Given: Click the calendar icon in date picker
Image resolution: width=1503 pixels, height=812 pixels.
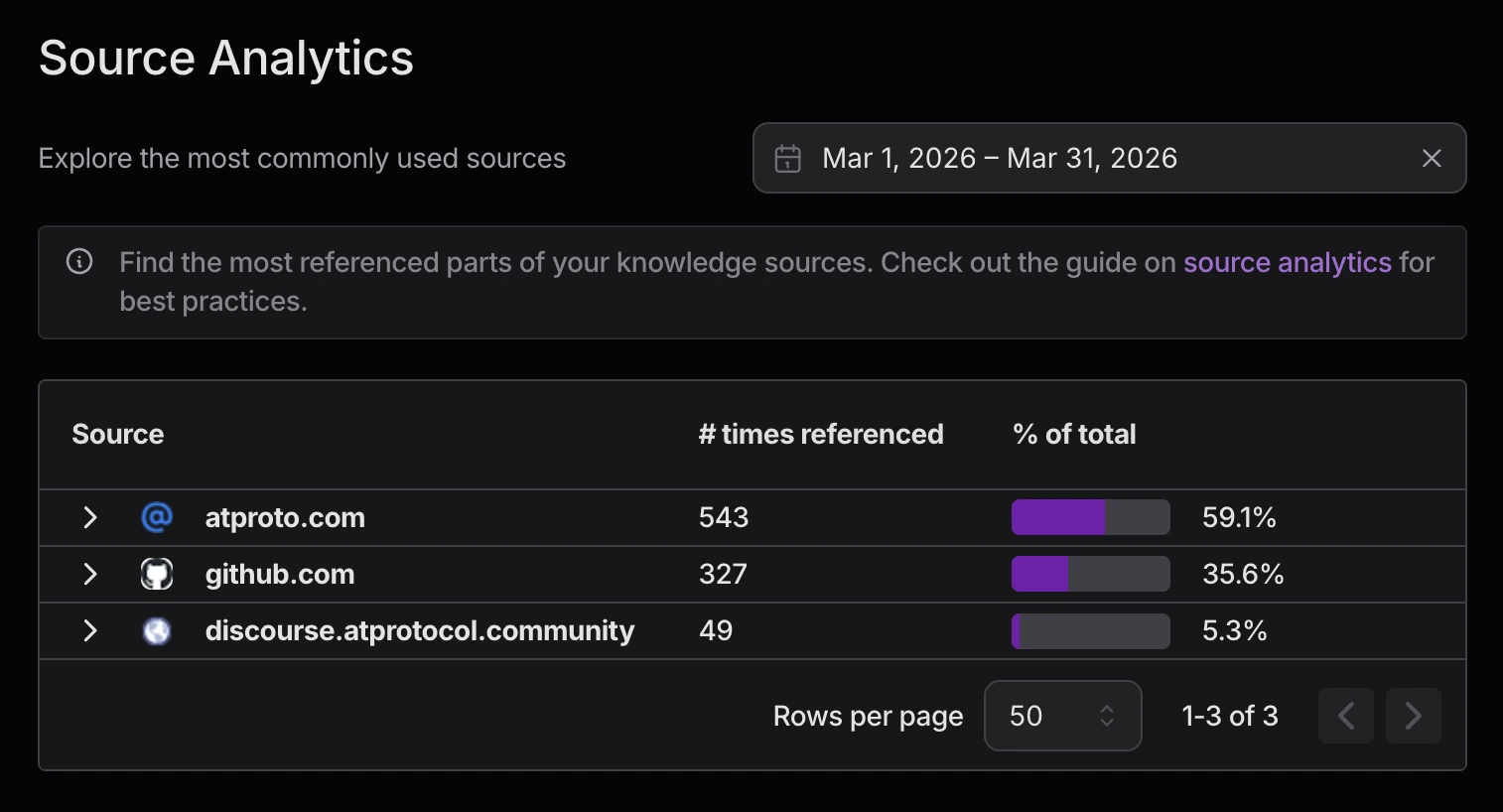Looking at the screenshot, I should [x=787, y=159].
